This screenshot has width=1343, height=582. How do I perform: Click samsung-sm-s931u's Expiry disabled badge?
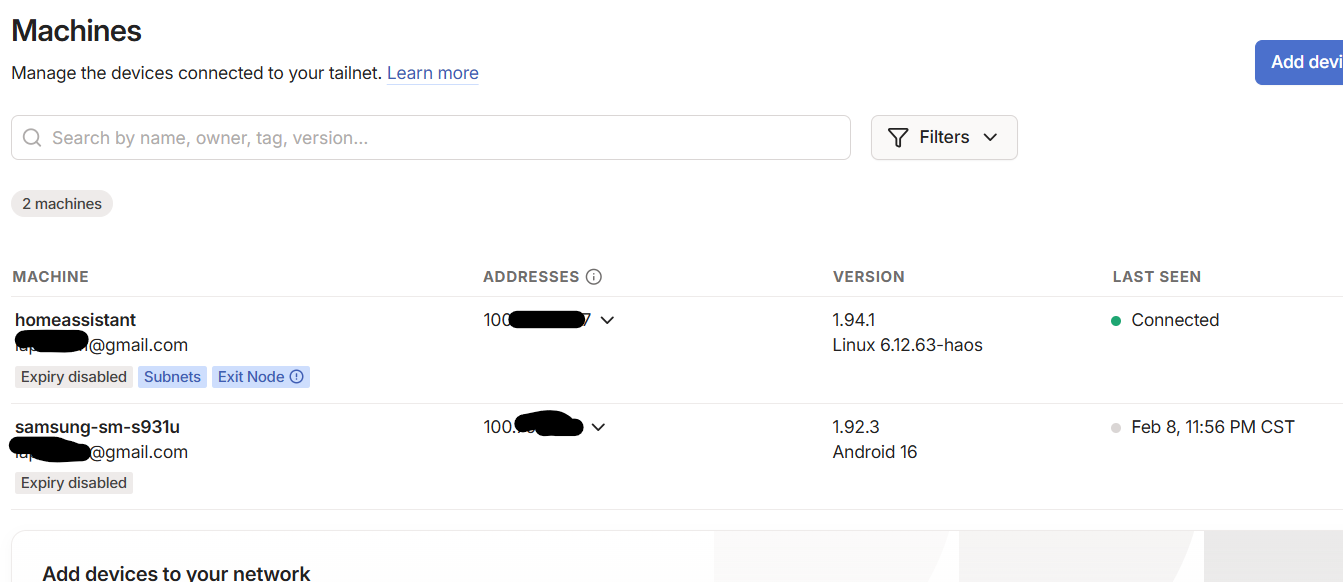coord(74,483)
